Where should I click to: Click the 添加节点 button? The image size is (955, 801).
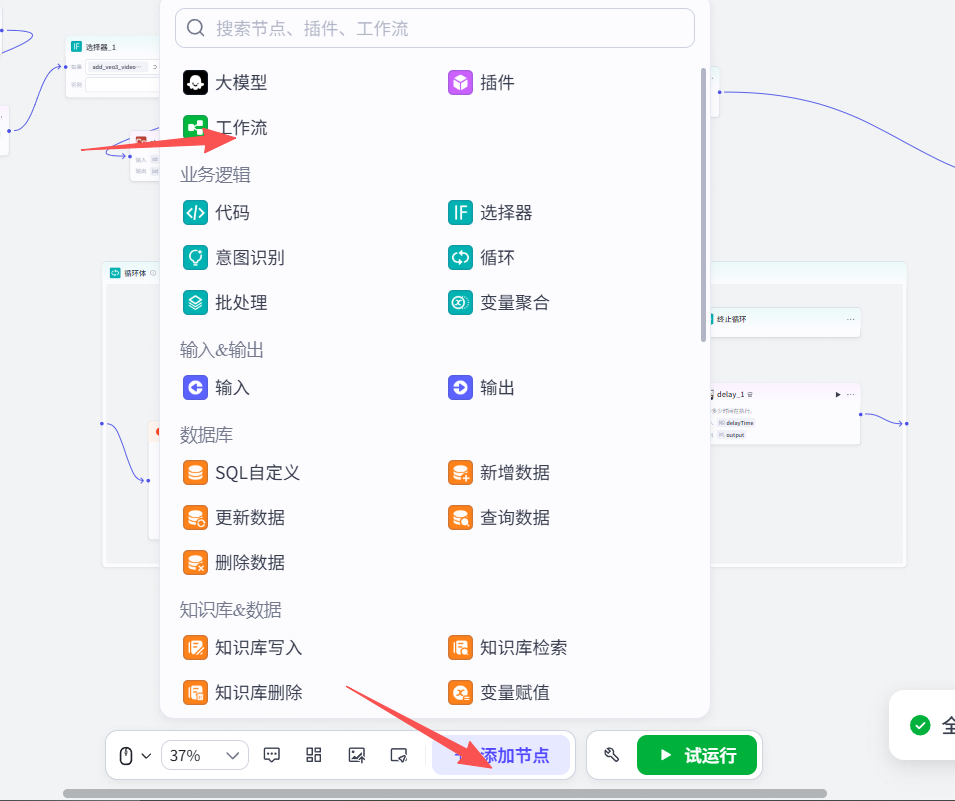[x=501, y=756]
